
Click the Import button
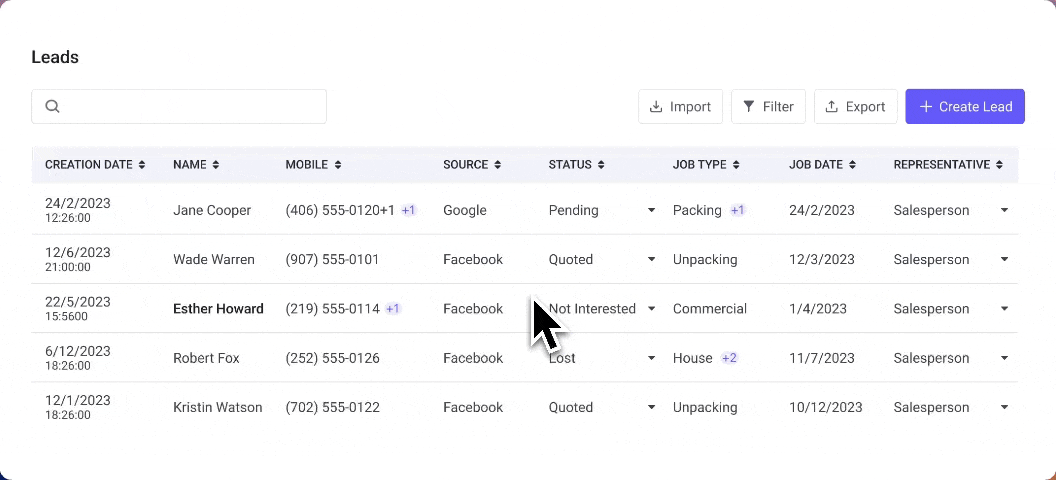(680, 107)
